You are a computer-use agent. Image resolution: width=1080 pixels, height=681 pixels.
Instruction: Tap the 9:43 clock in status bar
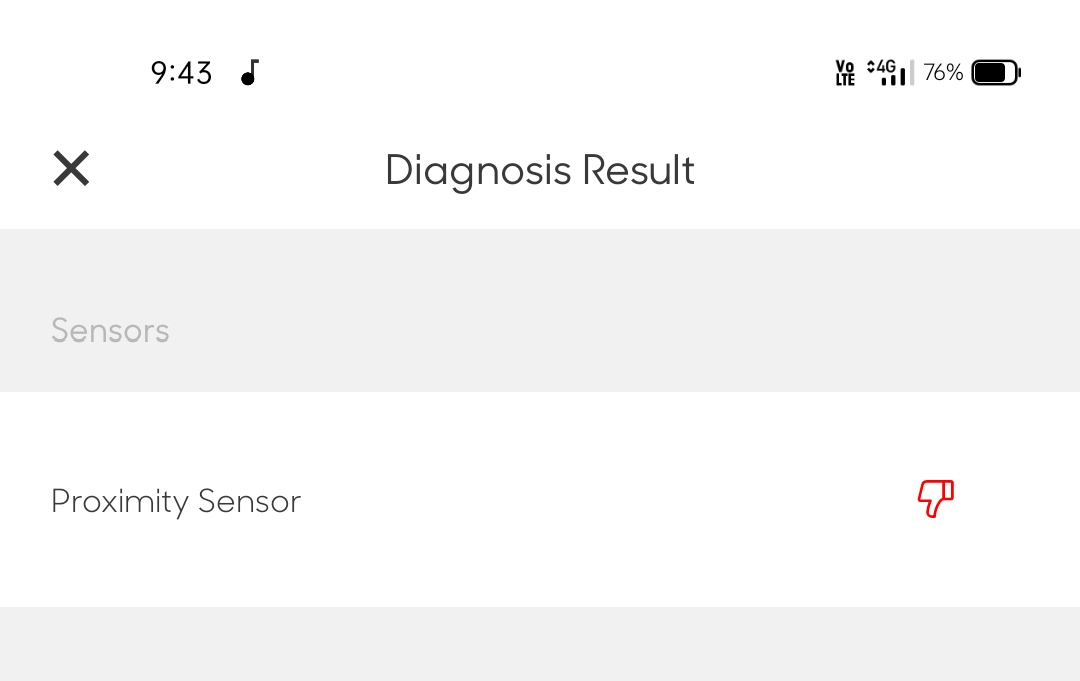click(x=181, y=72)
